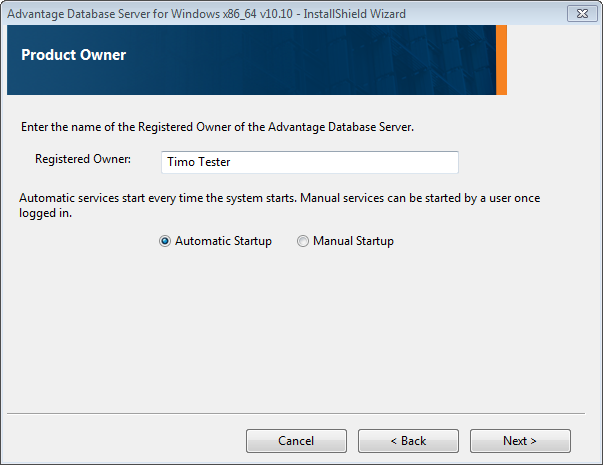Viewport: 603px width, 465px height.
Task: Click the 'Product Owner' heading
Action: coord(74,55)
